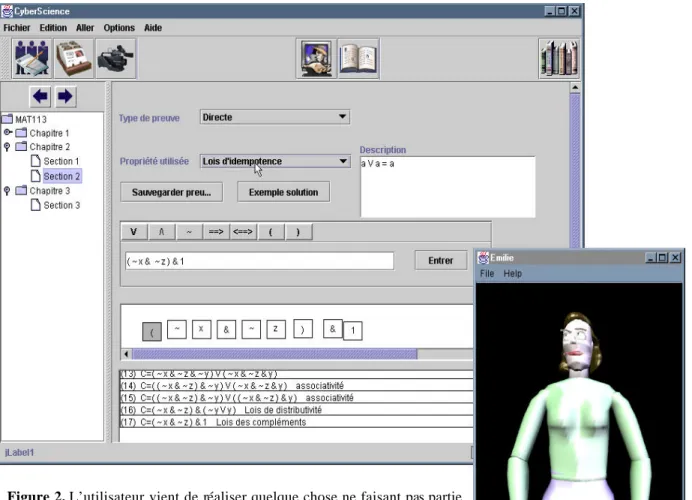Minimize the Emilie window
692x500 pixels.
pyautogui.click(x=651, y=257)
